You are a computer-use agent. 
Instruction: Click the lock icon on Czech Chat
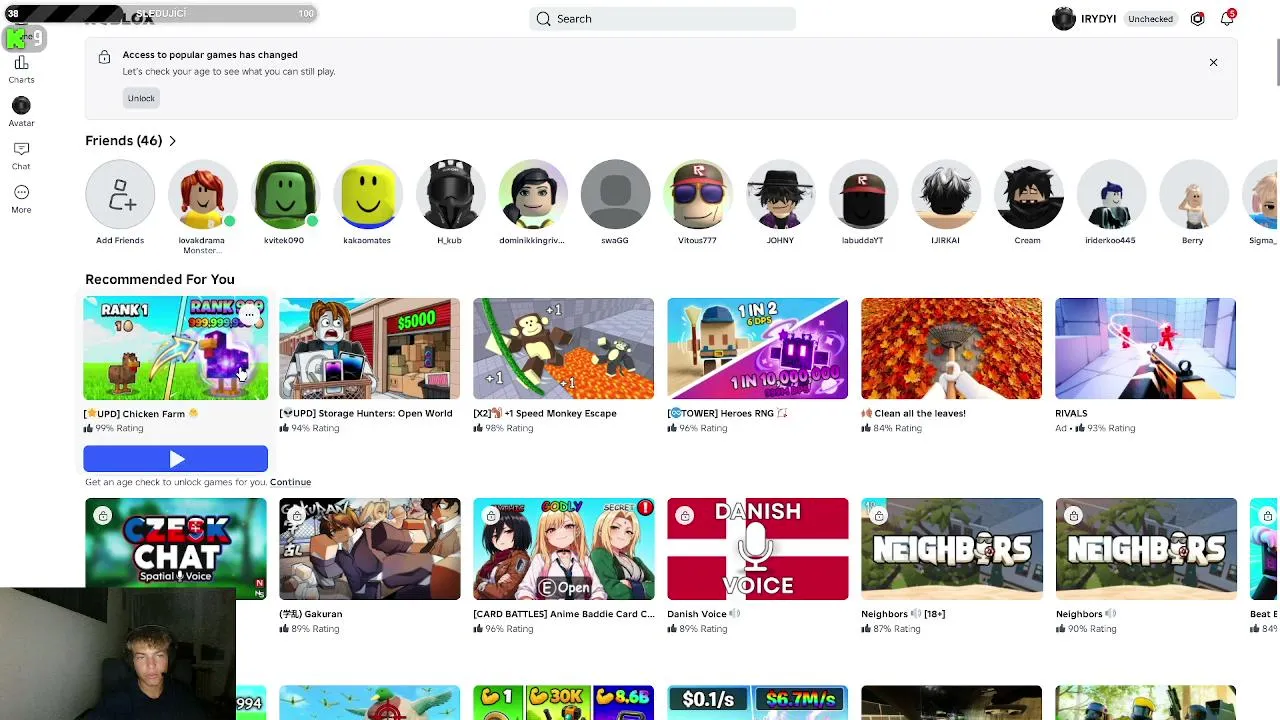[x=103, y=516]
